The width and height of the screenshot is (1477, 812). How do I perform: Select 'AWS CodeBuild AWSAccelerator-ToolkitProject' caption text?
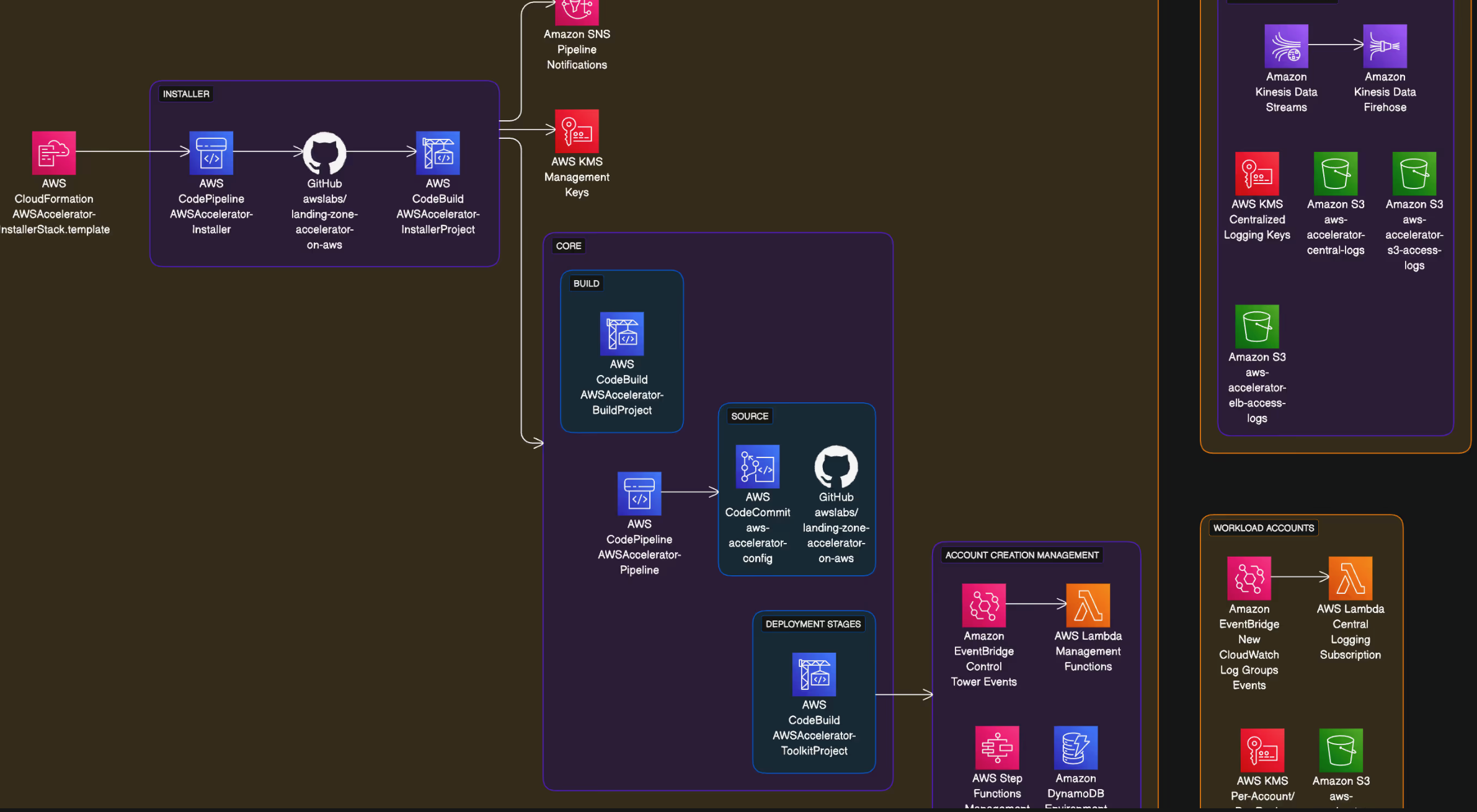814,728
